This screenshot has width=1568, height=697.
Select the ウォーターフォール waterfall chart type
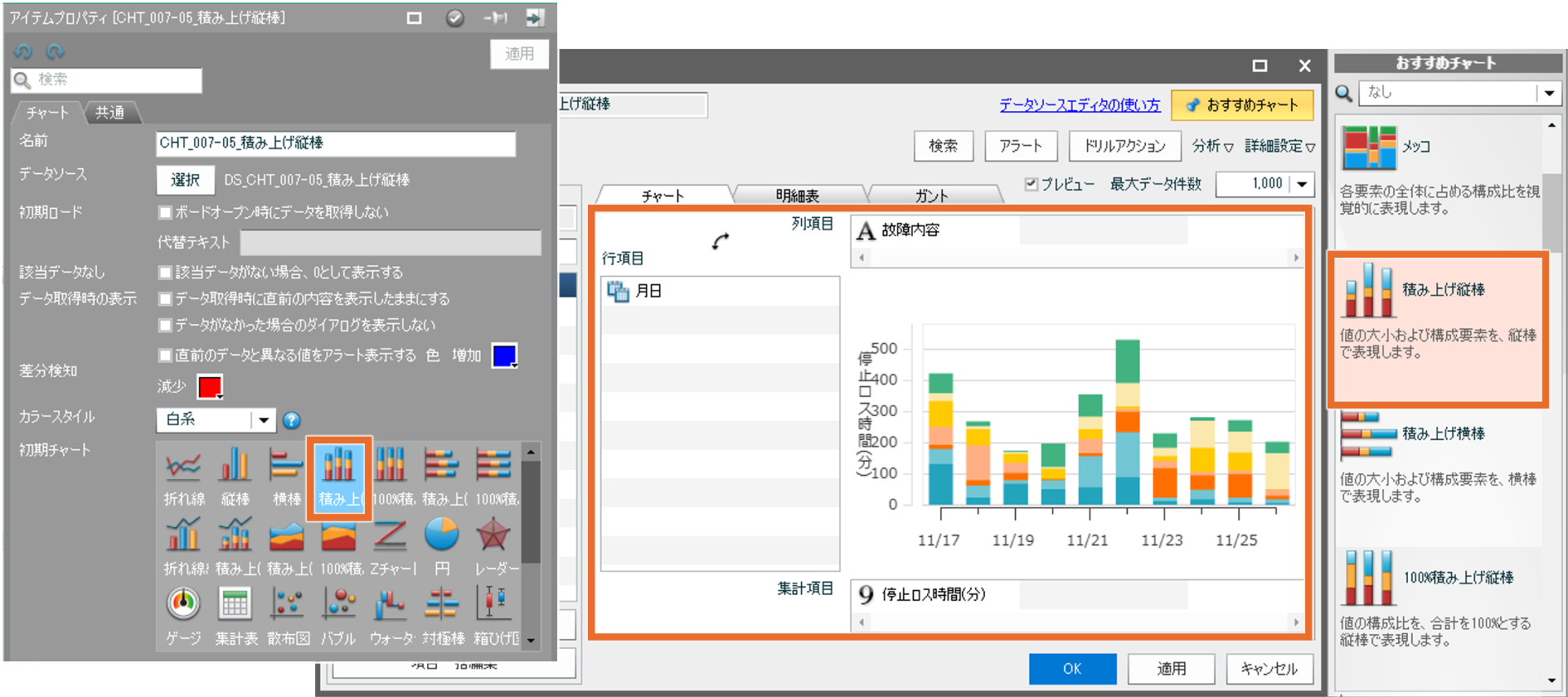[391, 616]
